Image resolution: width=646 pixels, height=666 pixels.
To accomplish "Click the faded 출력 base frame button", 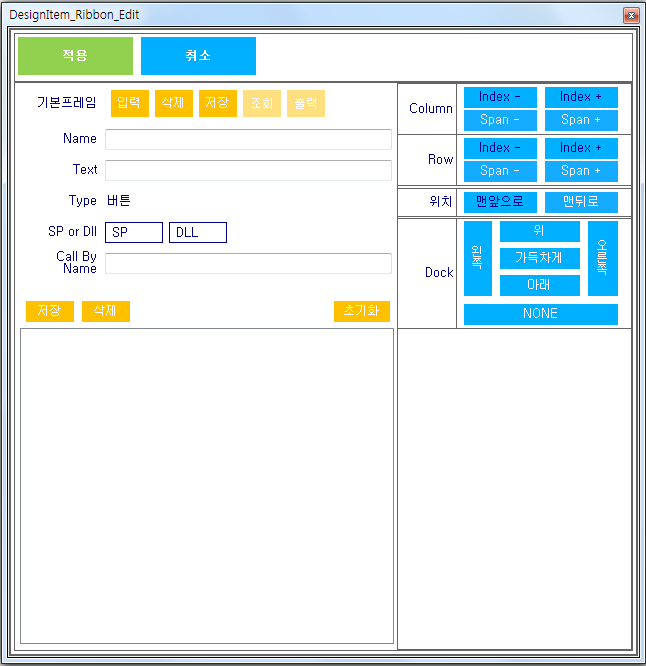I will [x=306, y=103].
